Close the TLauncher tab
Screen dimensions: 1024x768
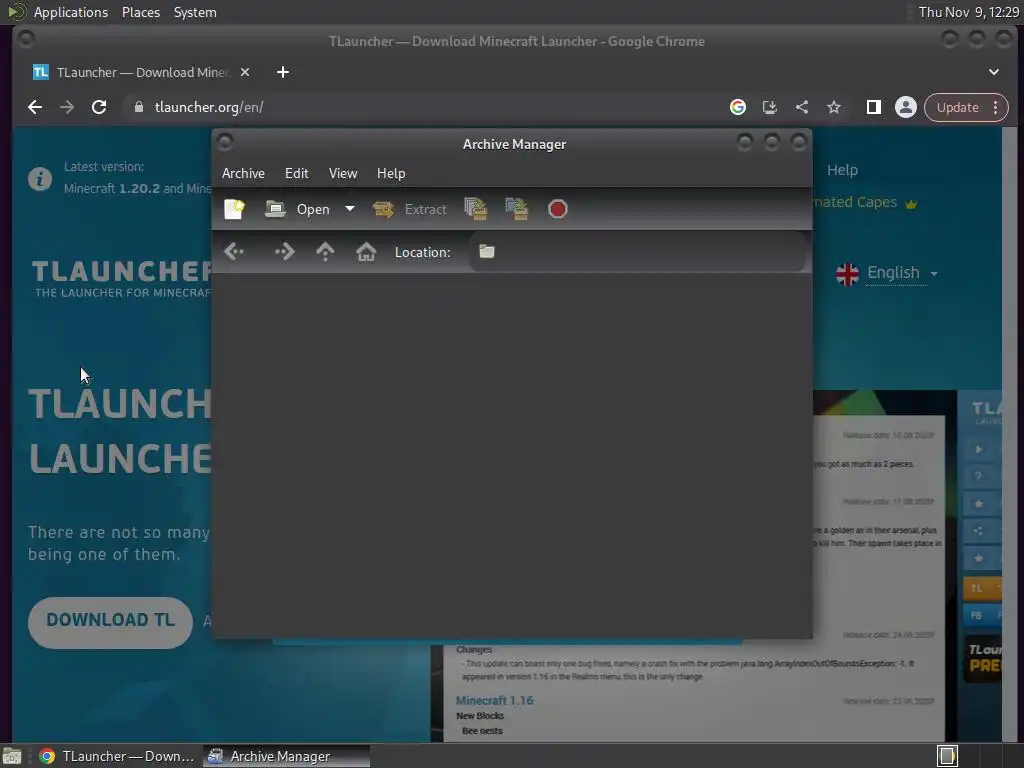(x=245, y=72)
